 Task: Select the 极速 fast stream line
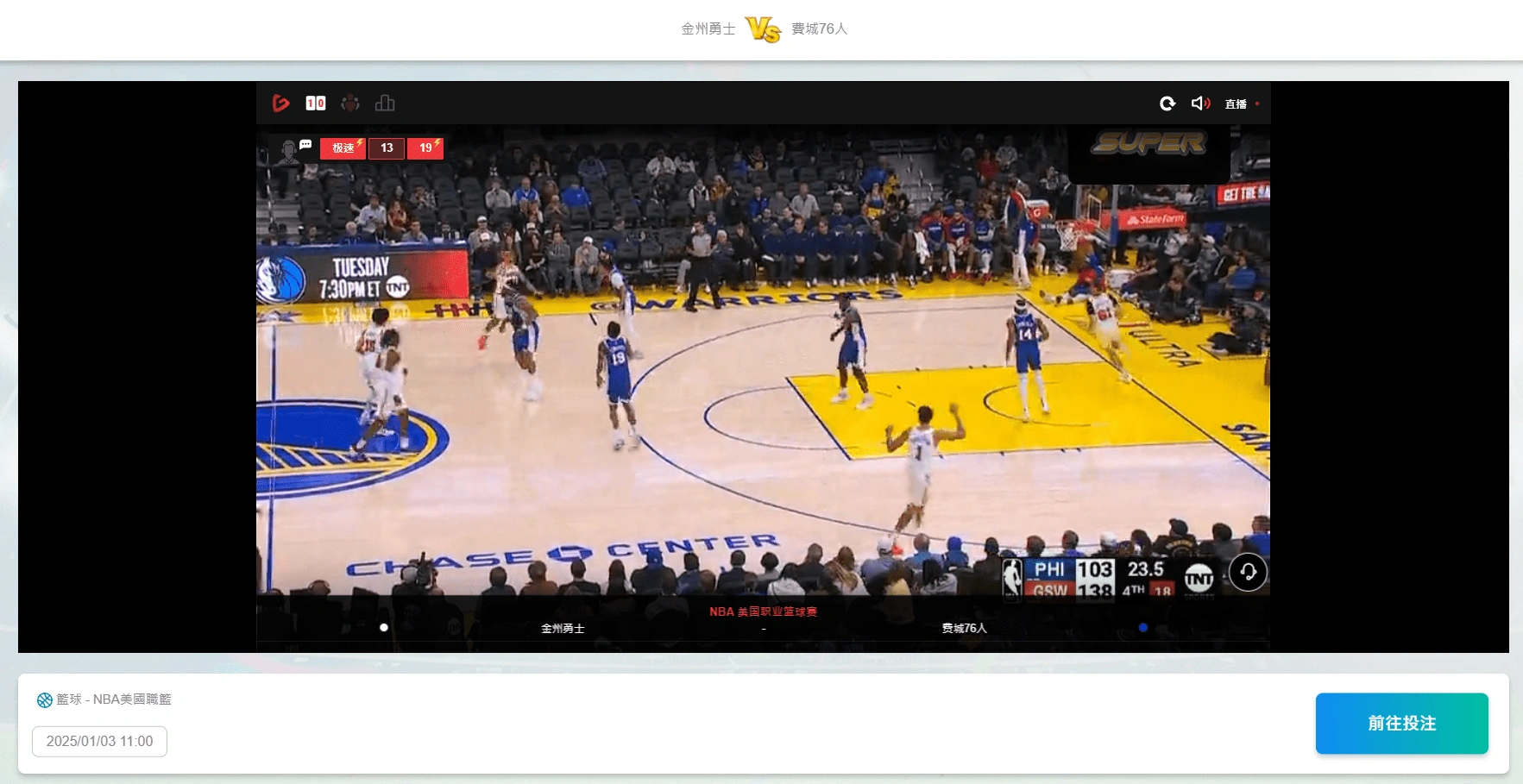343,148
